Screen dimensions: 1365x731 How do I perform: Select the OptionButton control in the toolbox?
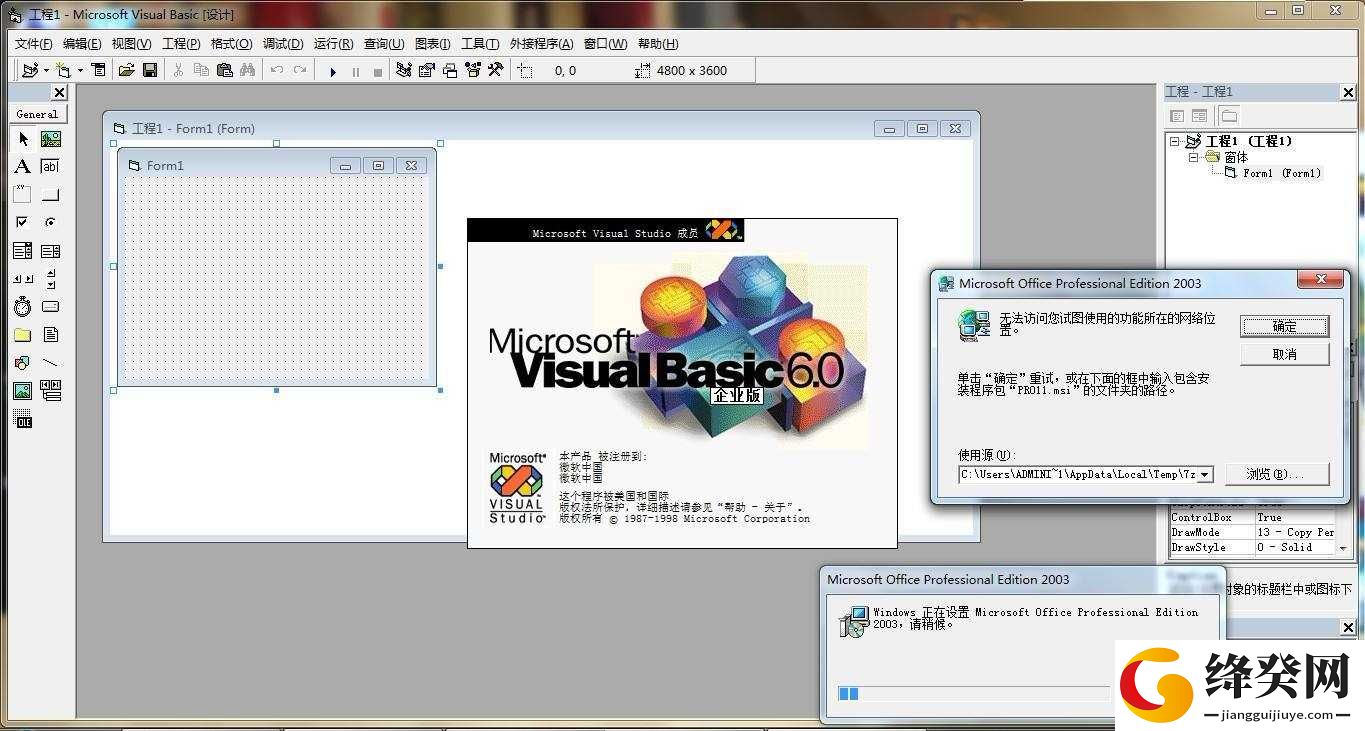coord(50,223)
